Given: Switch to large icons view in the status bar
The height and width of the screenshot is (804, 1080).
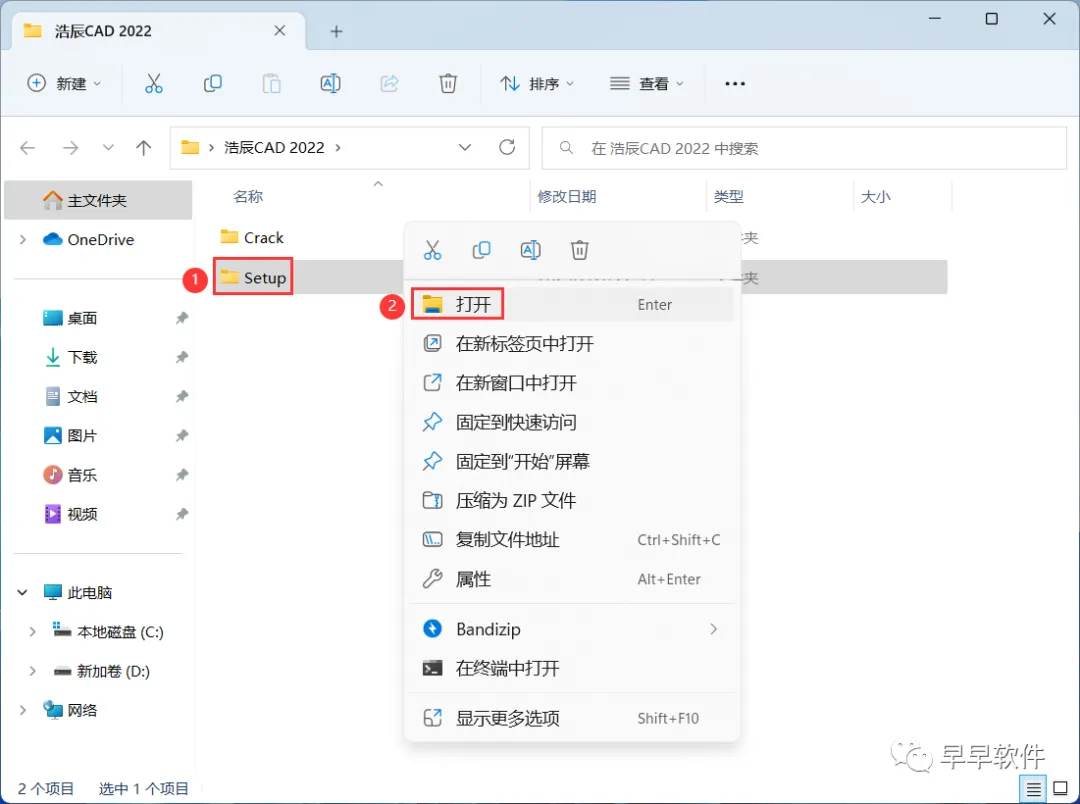Looking at the screenshot, I should pos(1061,789).
